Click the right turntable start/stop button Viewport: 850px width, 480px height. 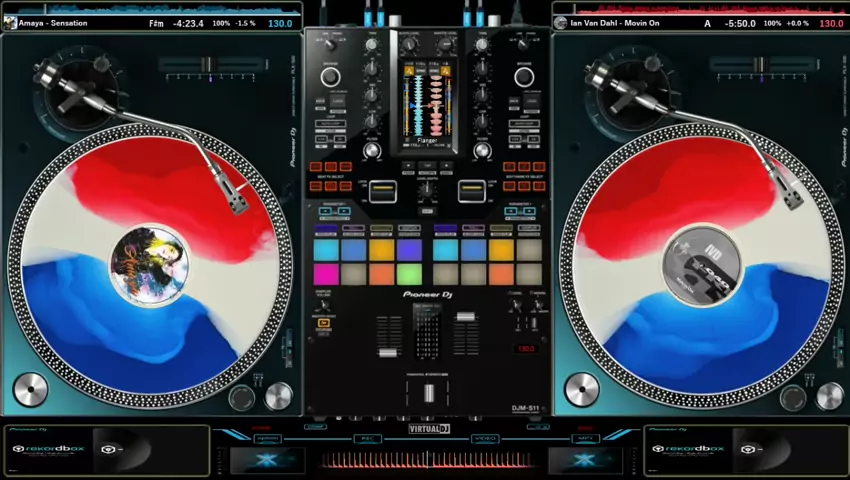coord(581,389)
